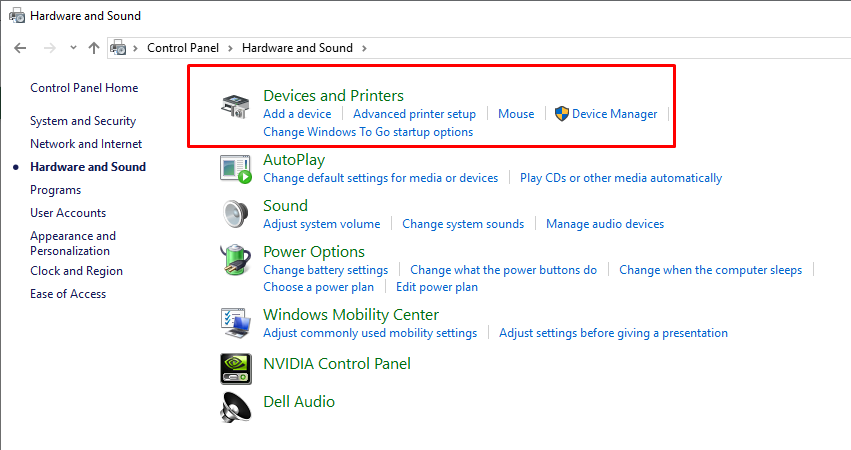Click Add a device link
This screenshot has height=450, width=851.
click(x=297, y=114)
